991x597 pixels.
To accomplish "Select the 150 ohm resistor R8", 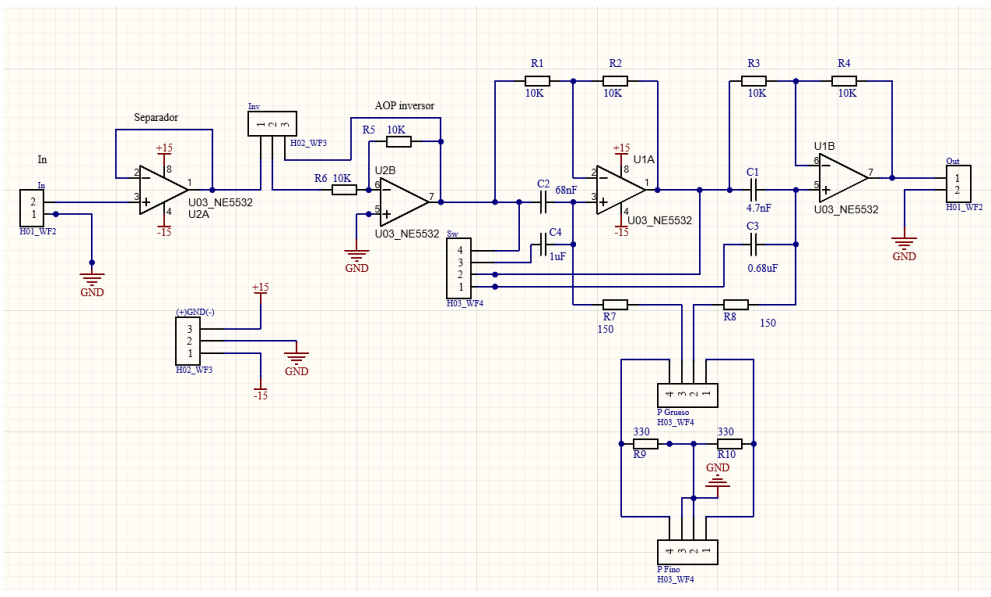I will click(x=736, y=305).
